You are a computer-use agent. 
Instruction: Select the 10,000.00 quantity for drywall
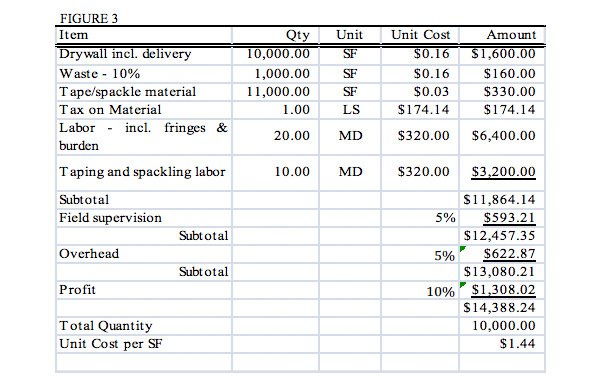pos(276,54)
